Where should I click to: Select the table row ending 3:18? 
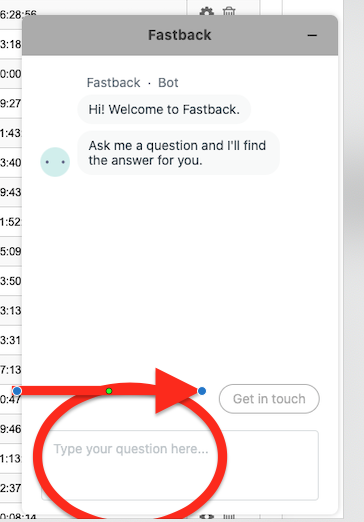(x=11, y=44)
